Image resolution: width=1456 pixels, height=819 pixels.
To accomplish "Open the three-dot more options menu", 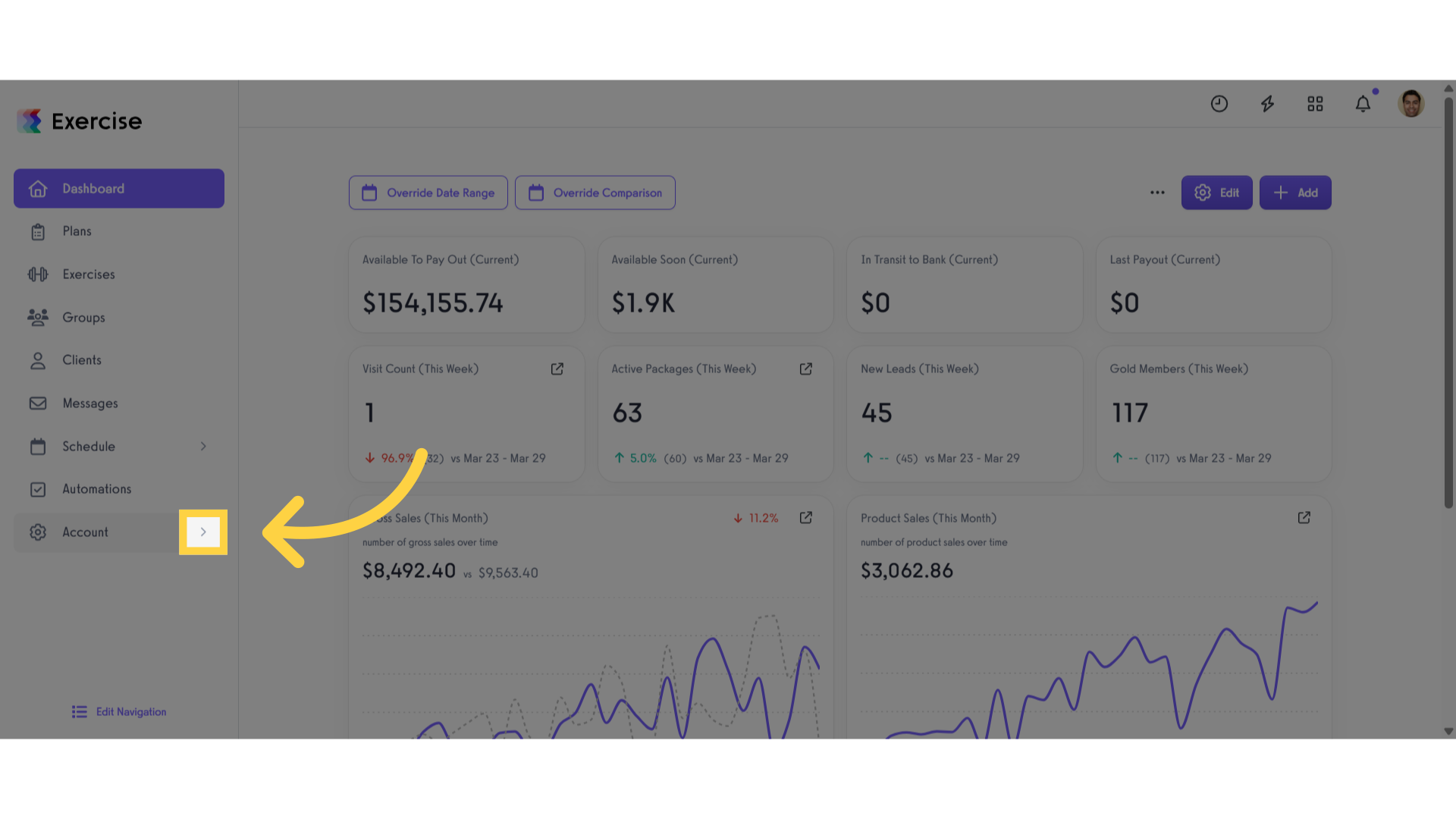I will pyautogui.click(x=1157, y=193).
